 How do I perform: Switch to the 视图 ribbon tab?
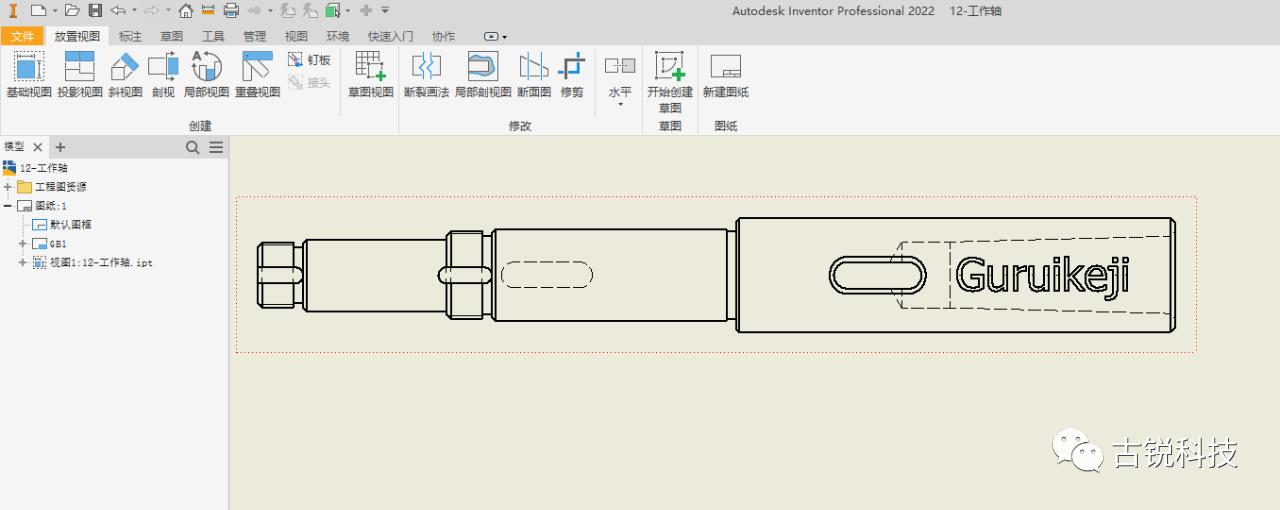coord(296,36)
